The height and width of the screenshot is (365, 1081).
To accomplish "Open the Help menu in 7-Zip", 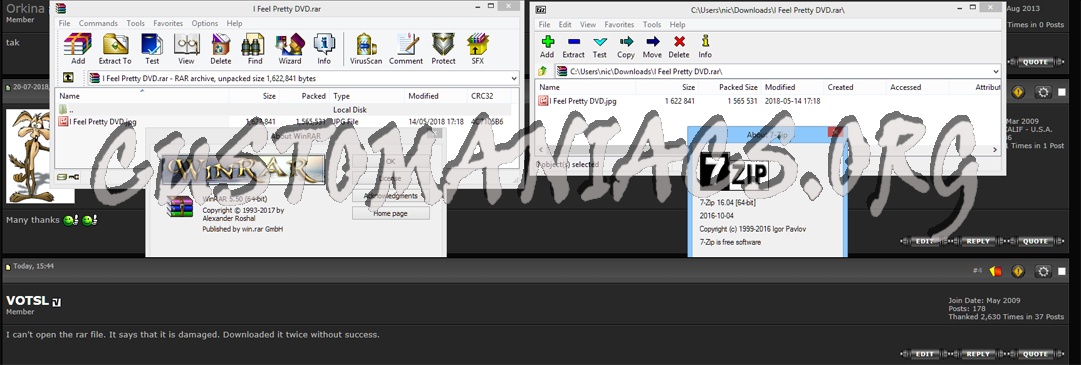I will 677,25.
